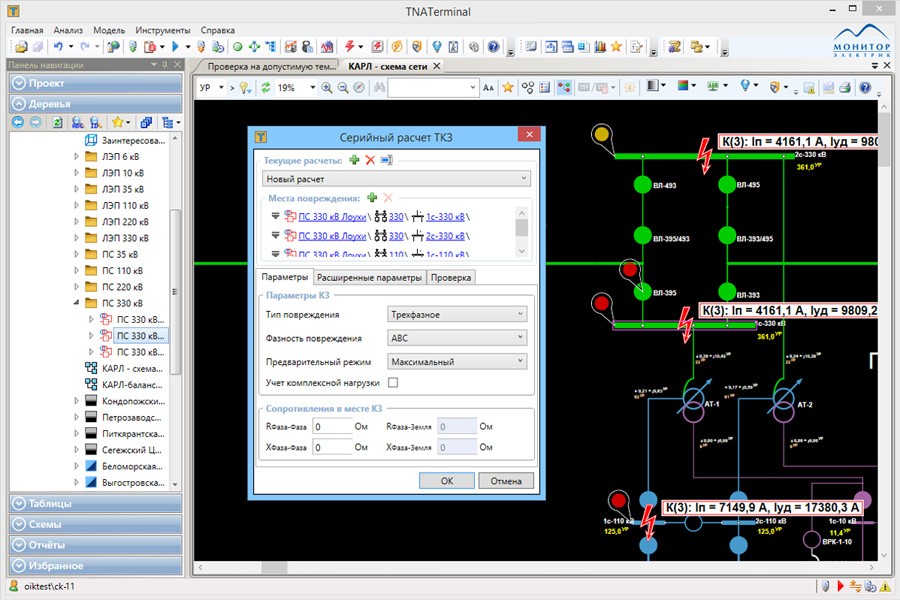Open the Фазность повреждения ABC dropdown
The height and width of the screenshot is (600, 900).
[x=457, y=338]
